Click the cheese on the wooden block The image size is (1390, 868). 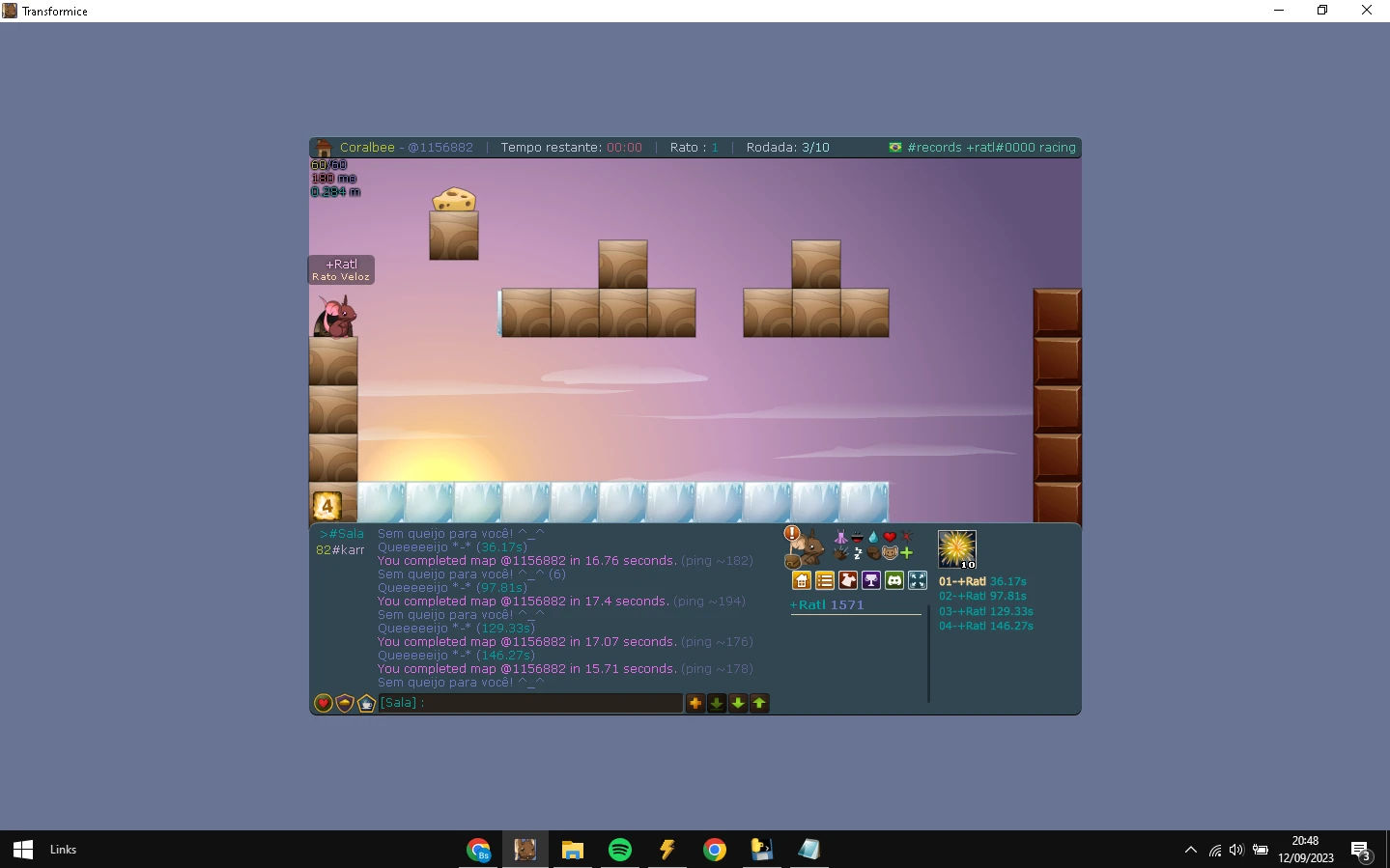pos(454,200)
